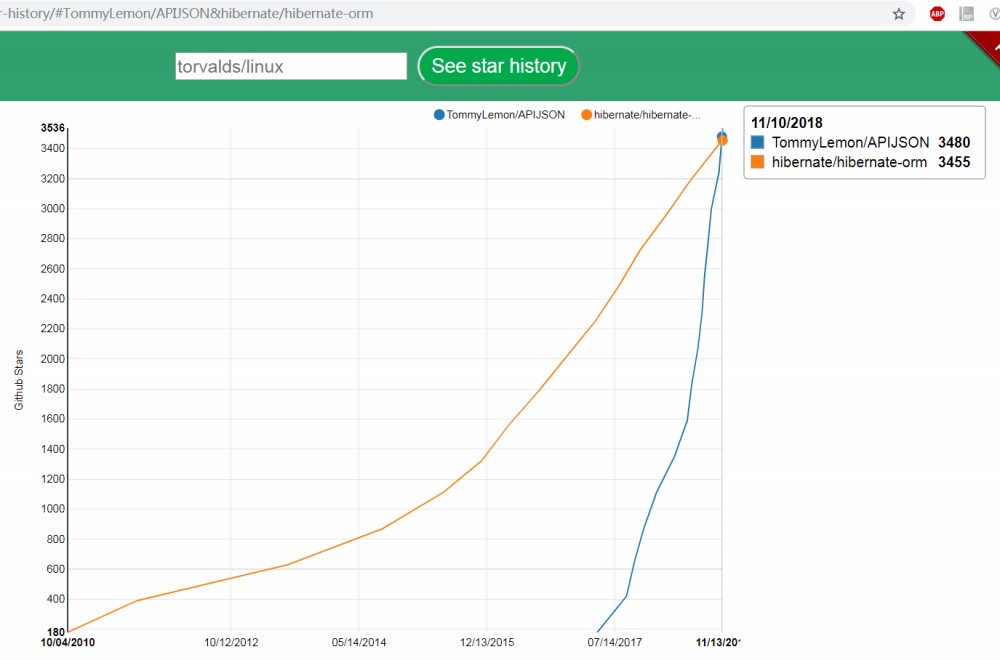
Task: Toggle the hibernate/hibernate-... legend label
Action: [647, 115]
